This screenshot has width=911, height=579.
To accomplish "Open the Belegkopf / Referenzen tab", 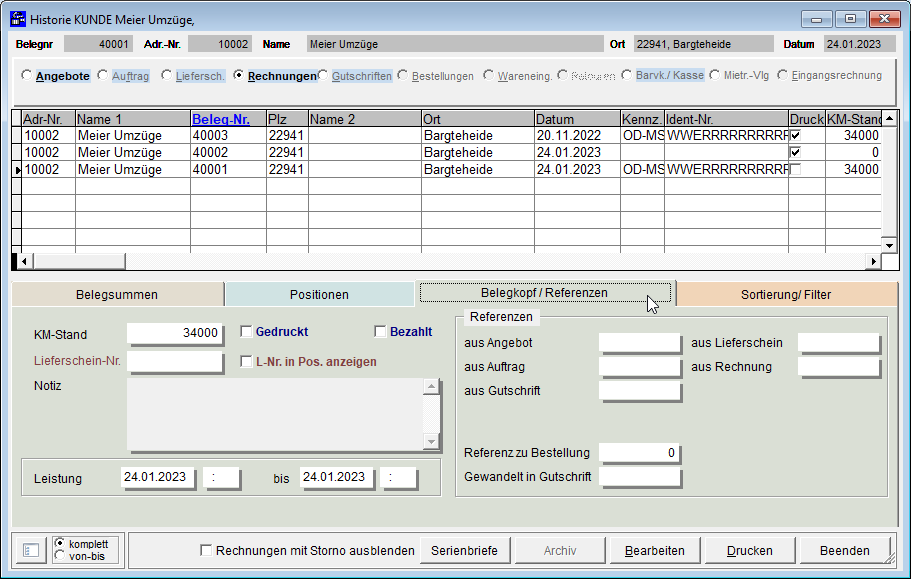I will (x=544, y=293).
